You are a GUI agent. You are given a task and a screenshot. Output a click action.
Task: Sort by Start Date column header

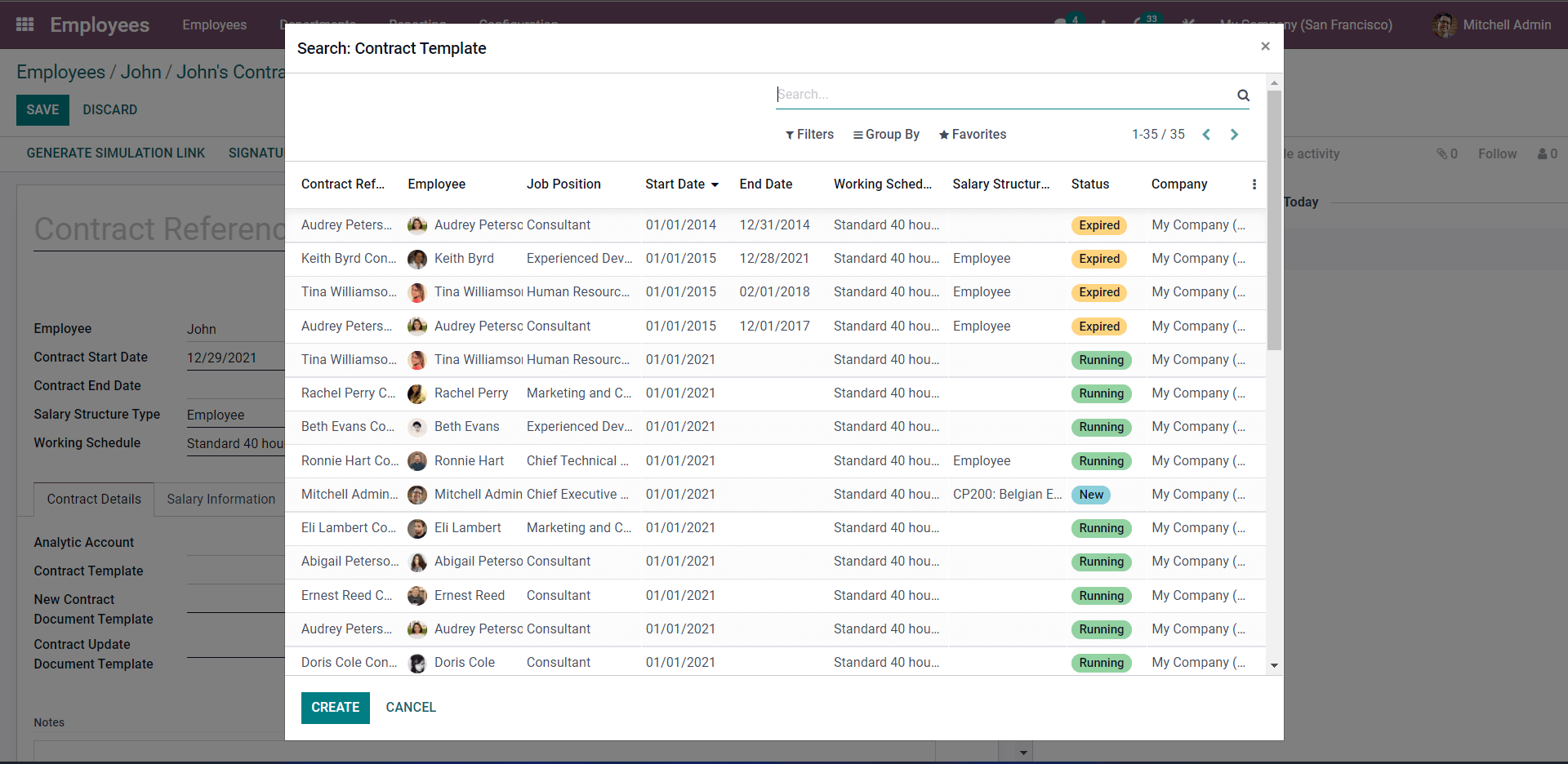(x=682, y=184)
